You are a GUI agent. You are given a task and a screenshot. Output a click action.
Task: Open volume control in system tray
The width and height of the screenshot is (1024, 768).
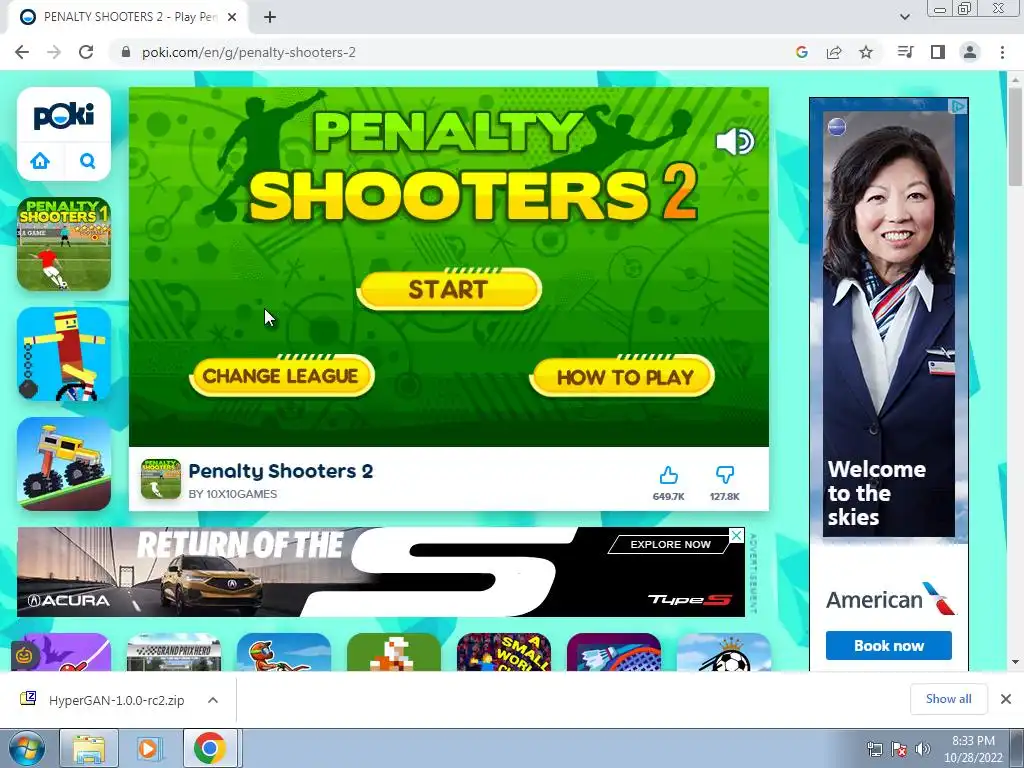(923, 749)
